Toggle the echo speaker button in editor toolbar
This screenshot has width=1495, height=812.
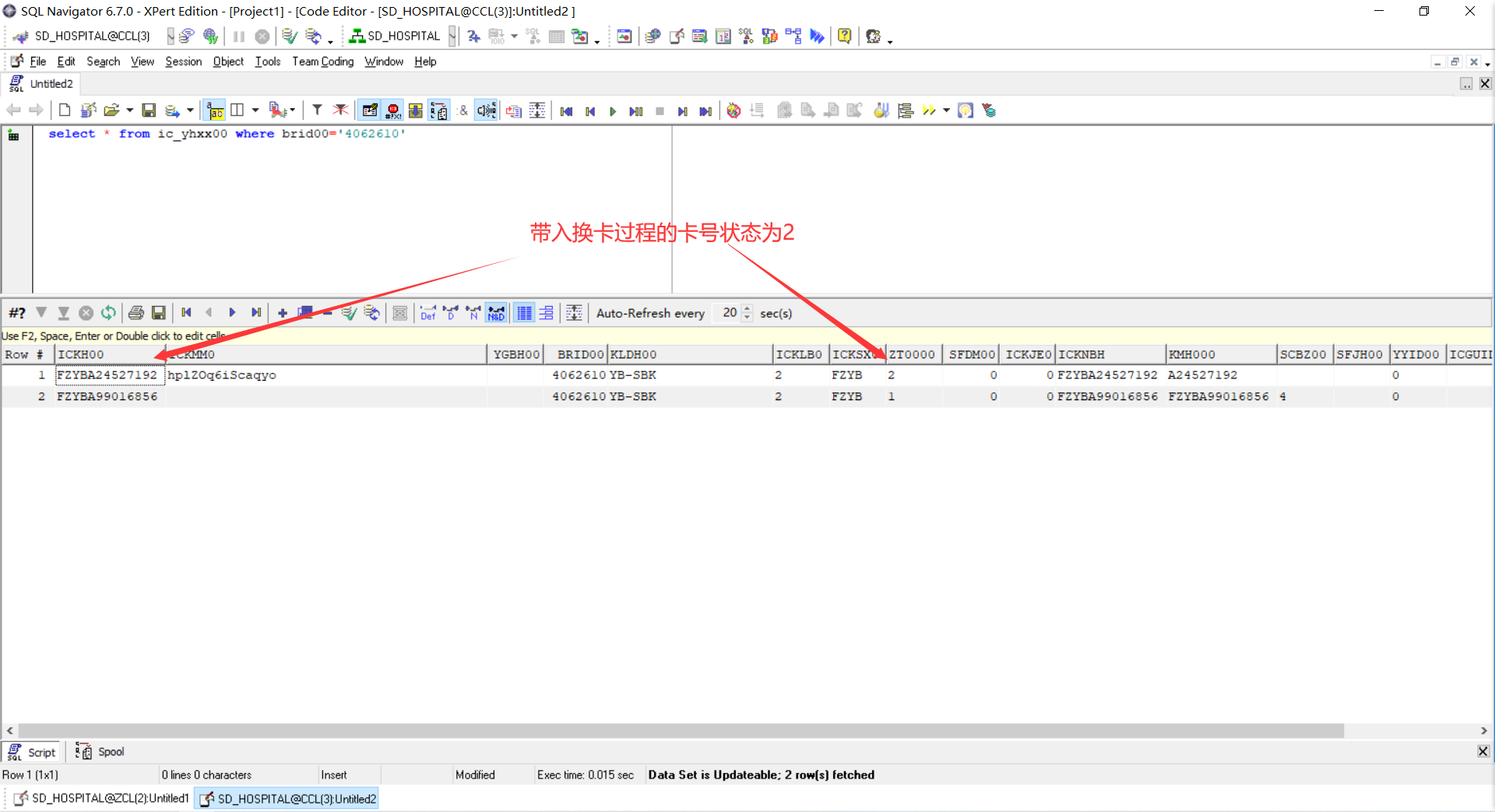[x=486, y=111]
